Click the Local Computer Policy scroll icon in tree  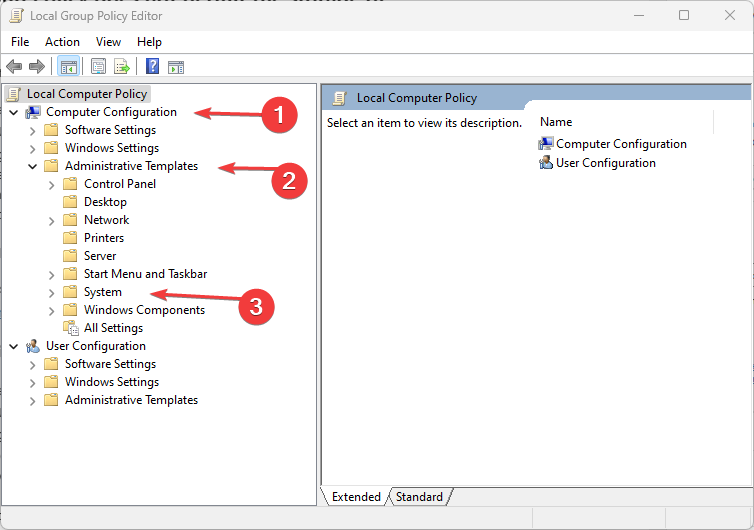coord(14,94)
